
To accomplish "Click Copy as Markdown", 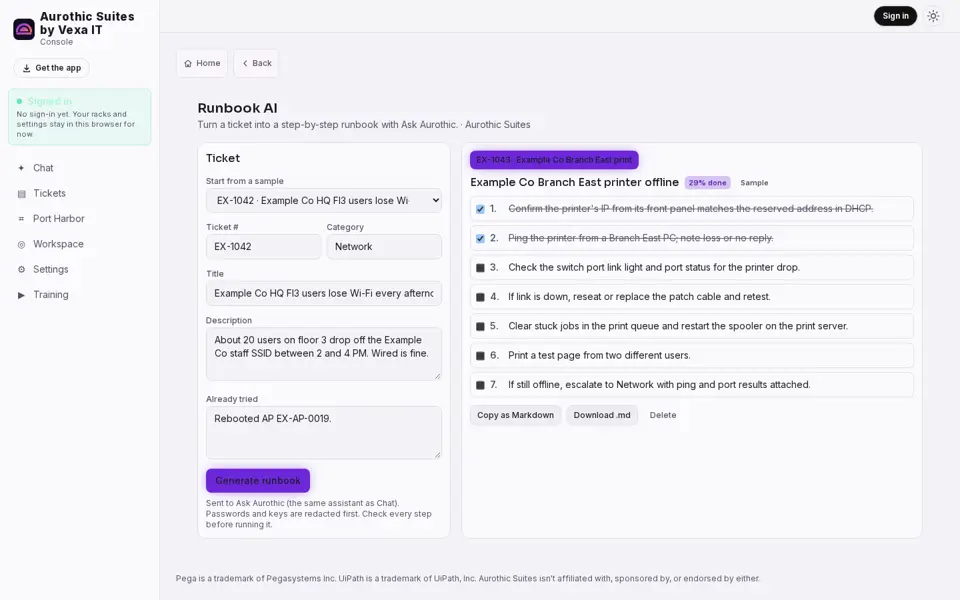I will click(516, 415).
